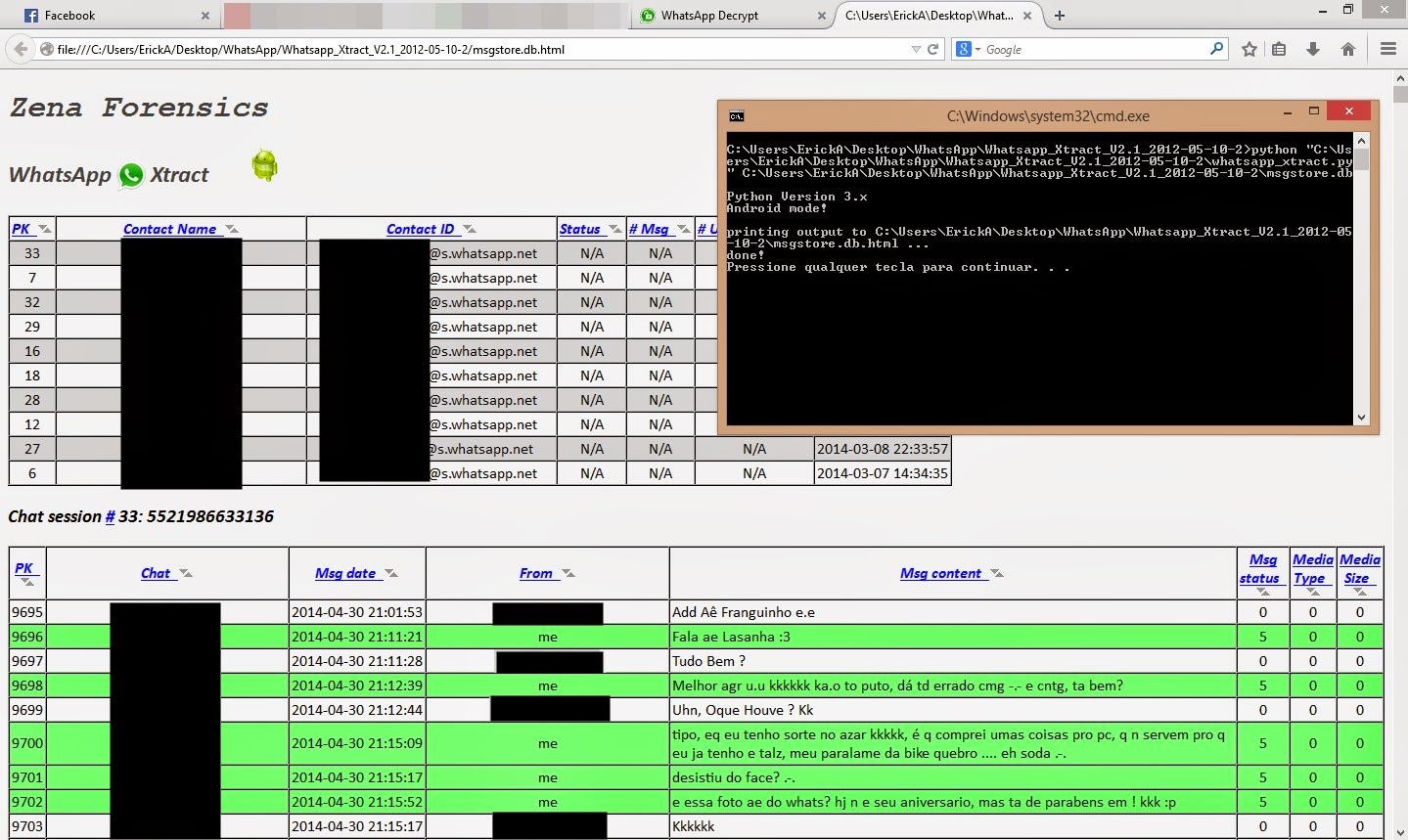
Task: Go to browser home page
Action: [1347, 49]
